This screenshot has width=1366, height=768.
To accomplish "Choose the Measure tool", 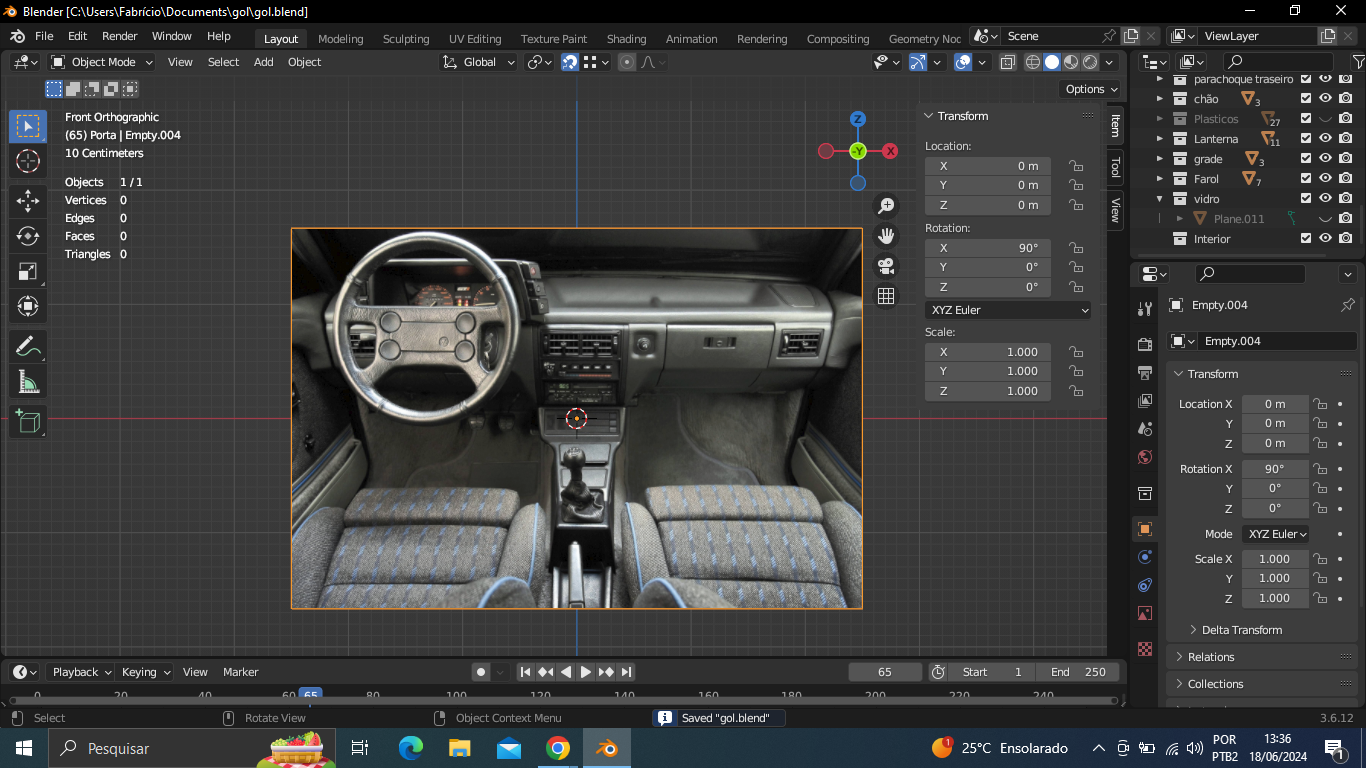I will click(28, 382).
